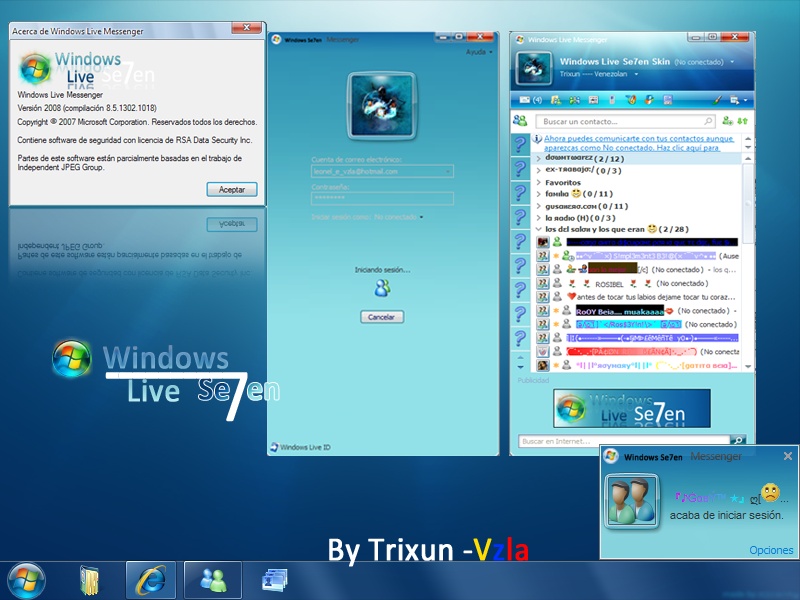800x600 pixels.
Task: Open Internet Explorer from the taskbar
Action: coord(151,580)
